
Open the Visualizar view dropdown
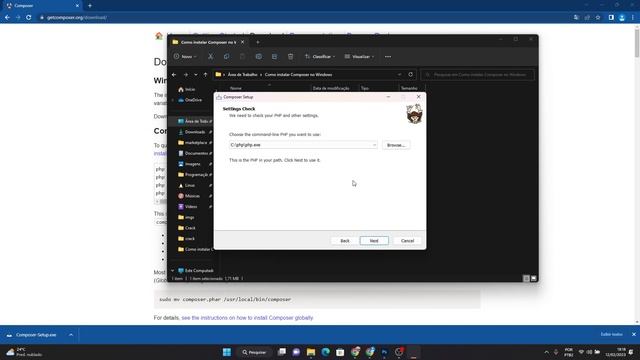pos(359,57)
